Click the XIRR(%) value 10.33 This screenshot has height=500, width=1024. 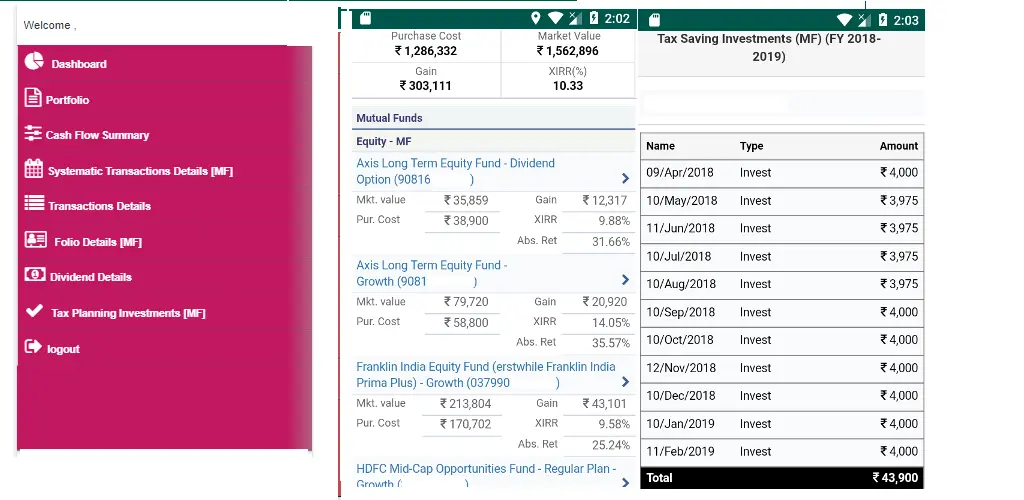[x=568, y=86]
